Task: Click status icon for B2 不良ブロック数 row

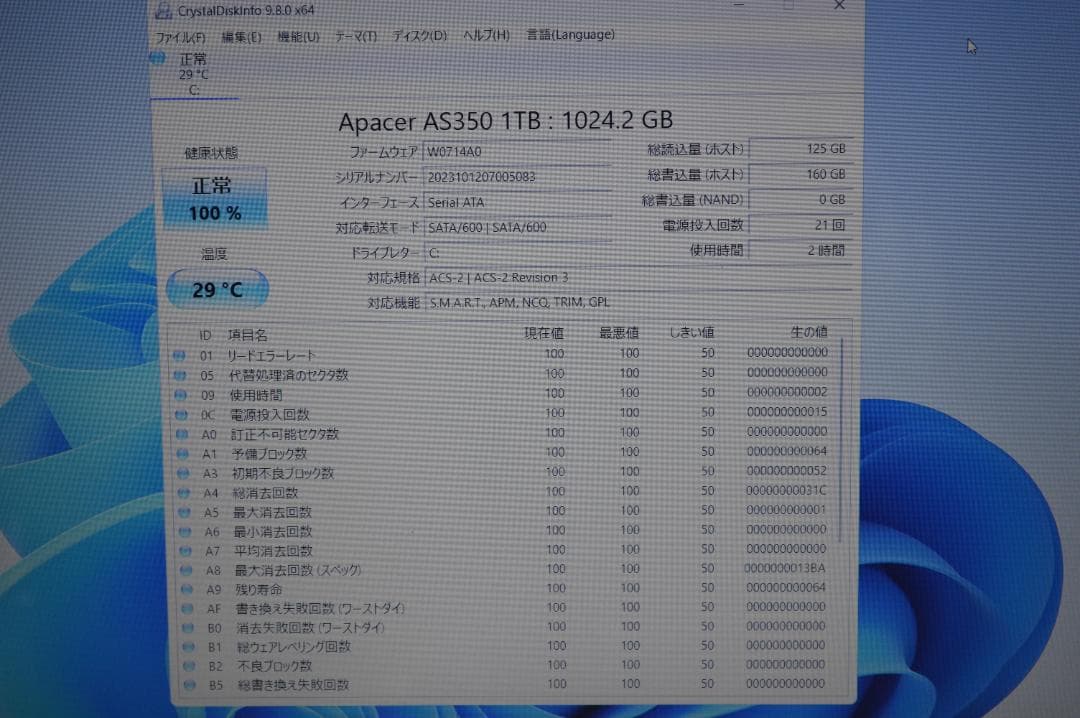Action: (190, 666)
